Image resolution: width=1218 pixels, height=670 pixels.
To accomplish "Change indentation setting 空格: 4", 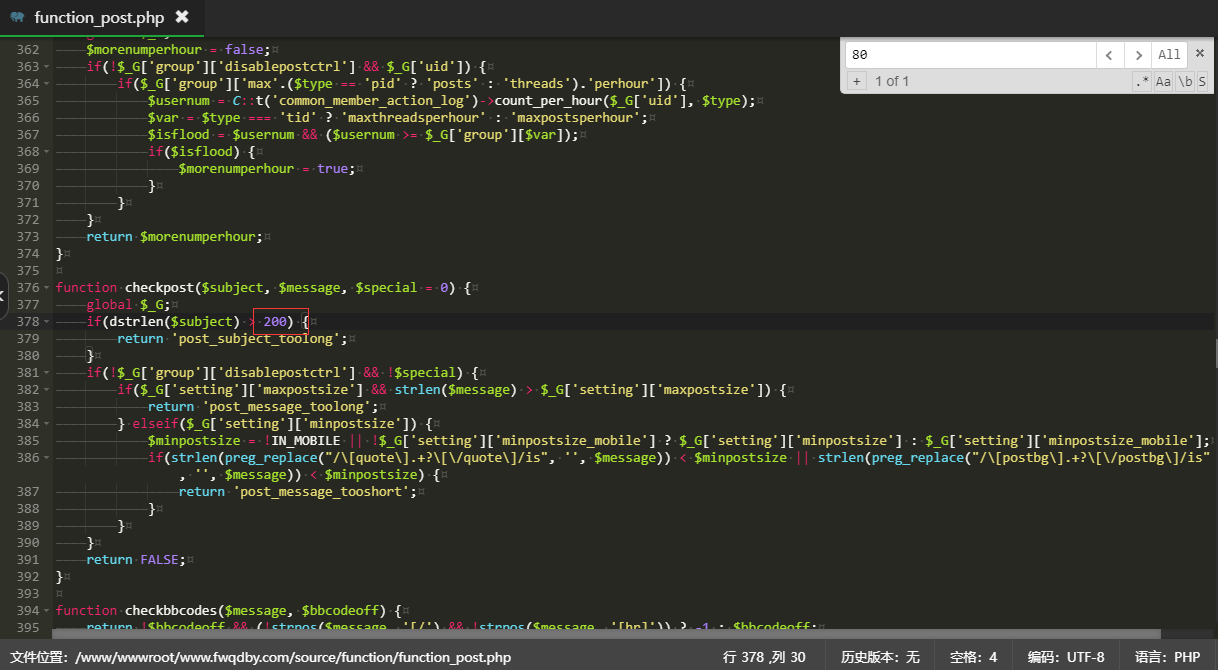I will (x=973, y=657).
